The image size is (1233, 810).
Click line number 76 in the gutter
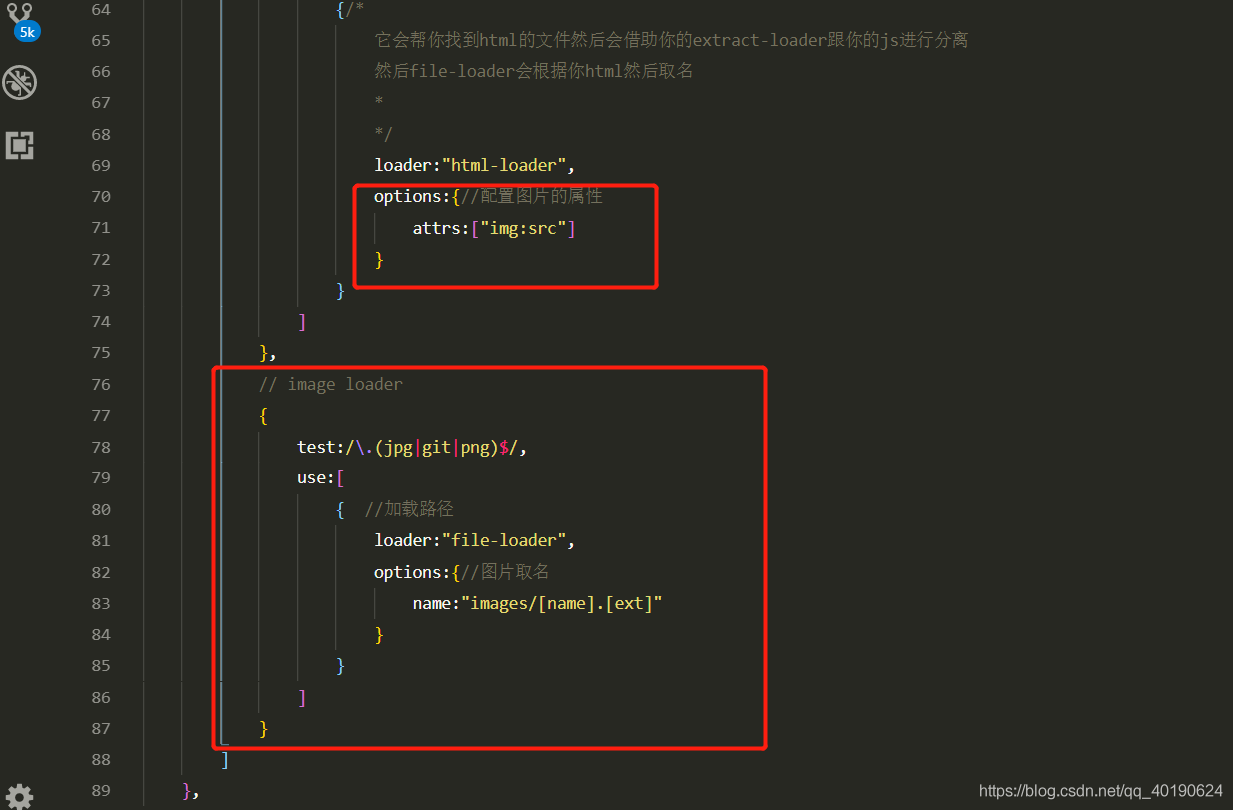101,384
